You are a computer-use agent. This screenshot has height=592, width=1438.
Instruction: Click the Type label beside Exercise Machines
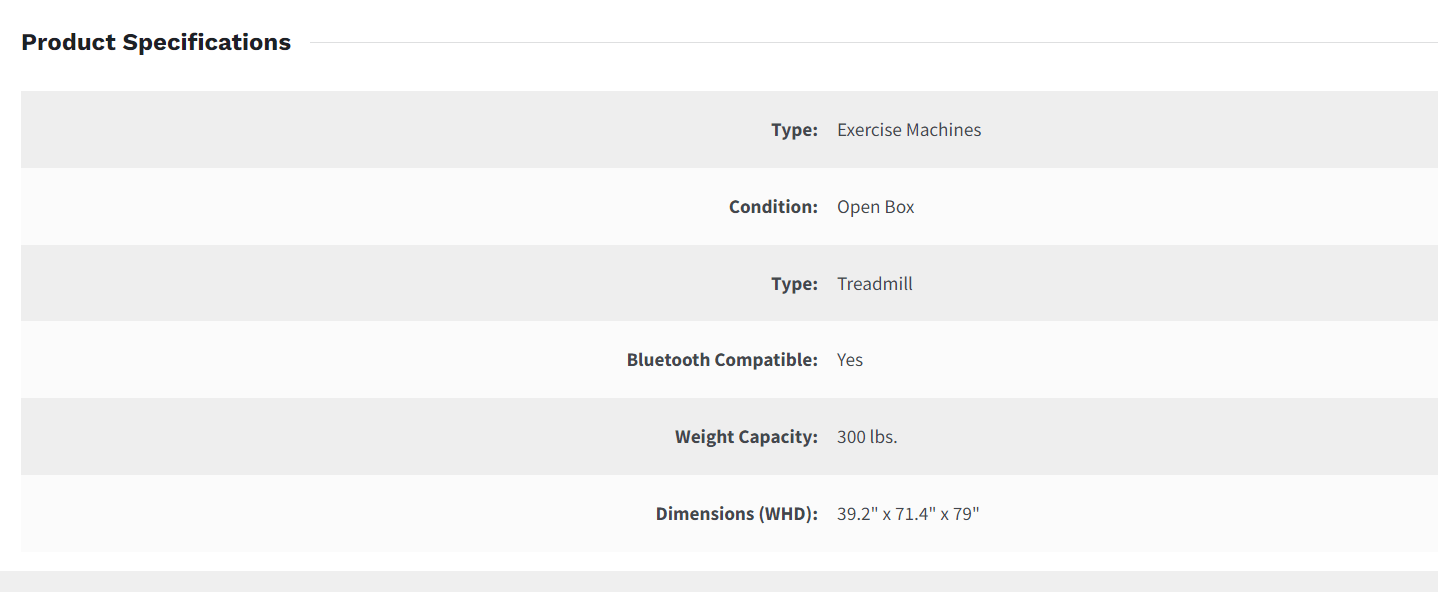tap(794, 130)
